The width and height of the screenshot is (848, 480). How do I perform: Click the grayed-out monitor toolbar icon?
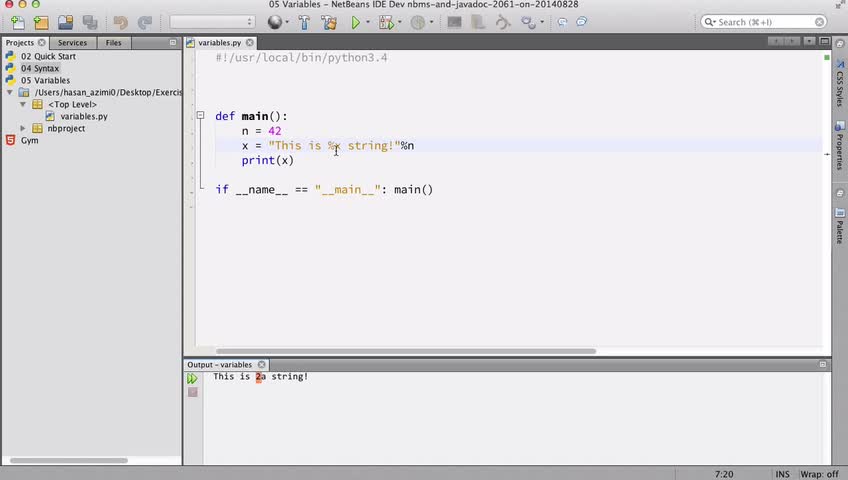point(454,22)
